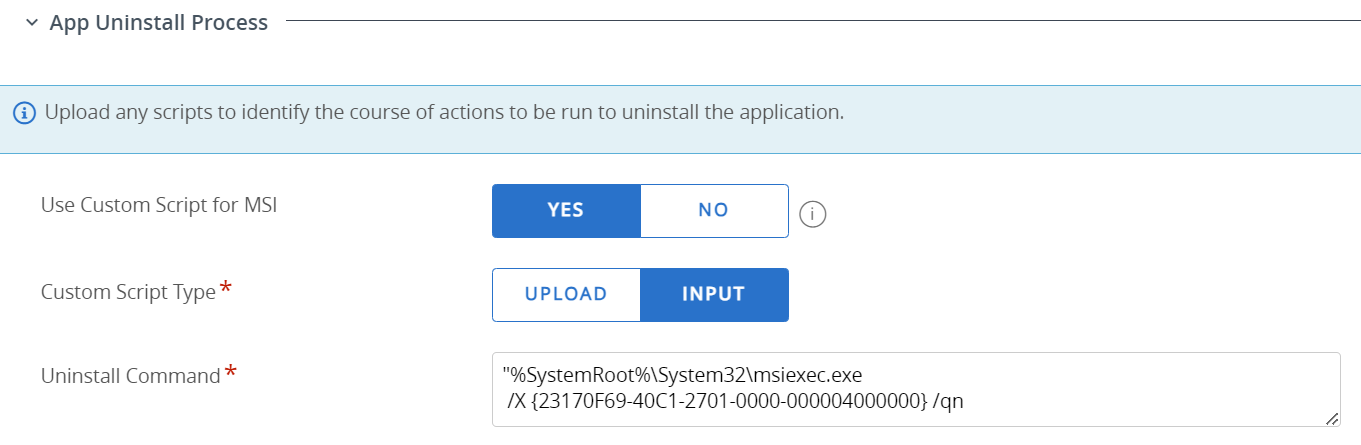Click the App Uninstall Process heading text

click(159, 22)
